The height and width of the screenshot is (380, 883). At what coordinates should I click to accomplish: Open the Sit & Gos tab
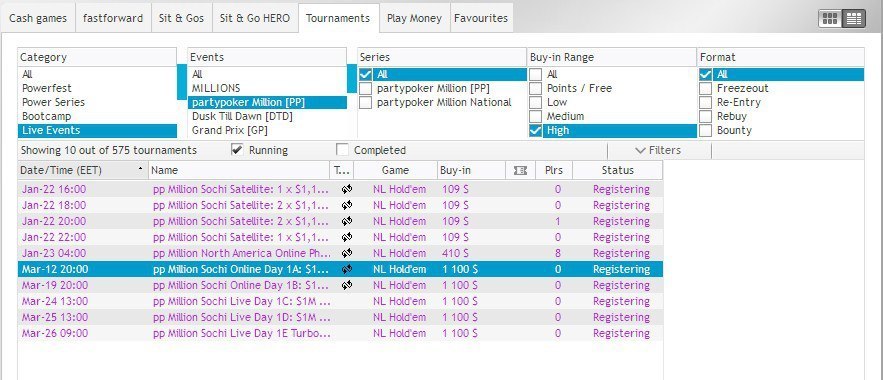coord(181,18)
